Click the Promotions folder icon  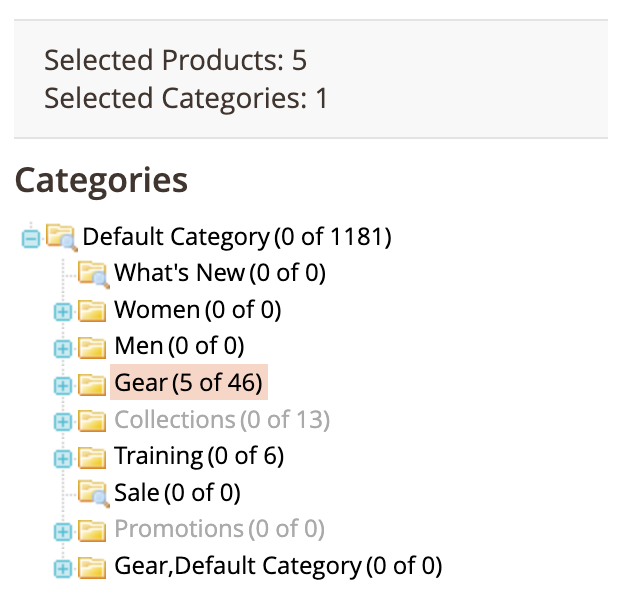[x=93, y=530]
